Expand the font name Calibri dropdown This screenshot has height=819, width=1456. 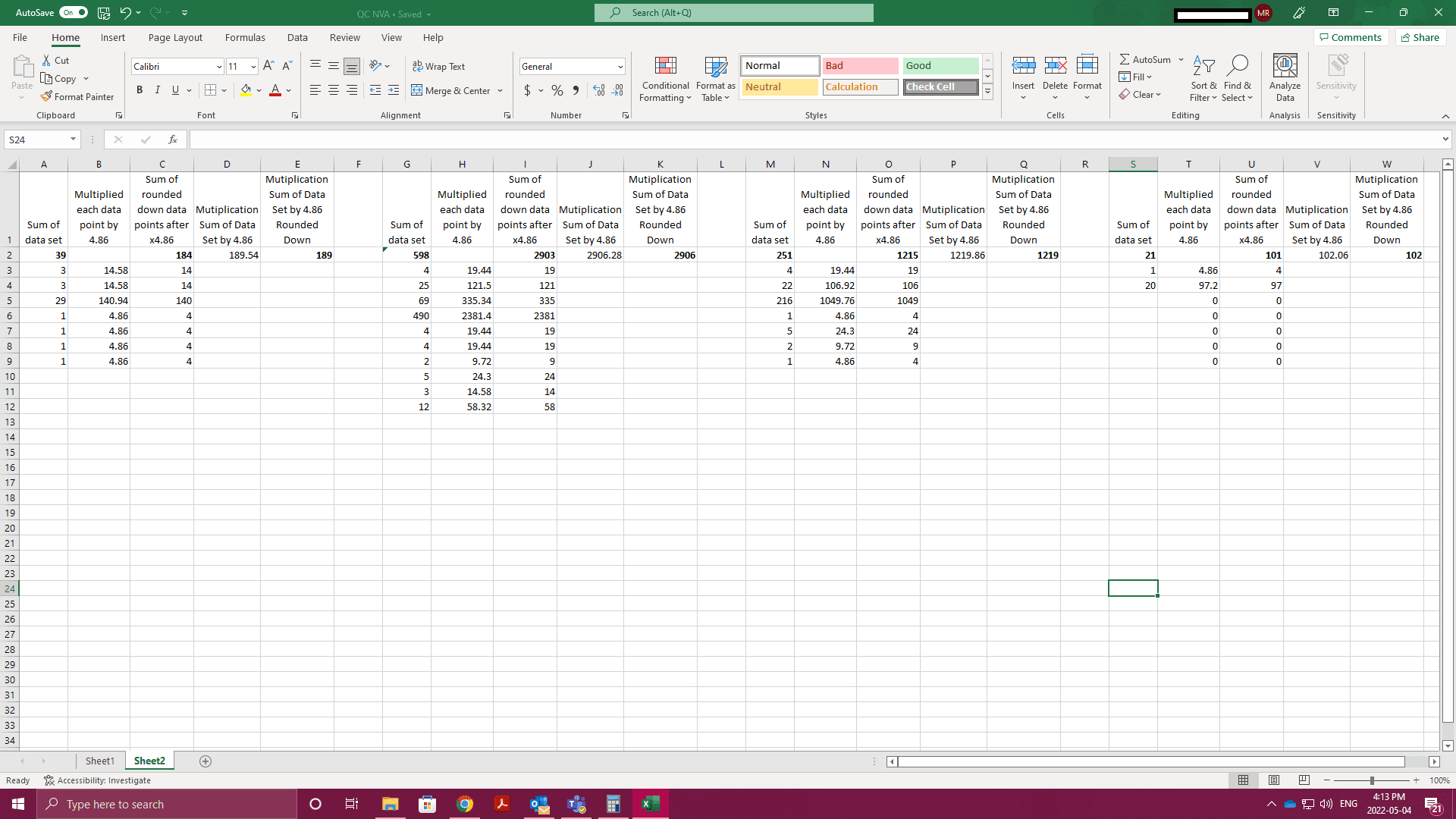point(219,67)
